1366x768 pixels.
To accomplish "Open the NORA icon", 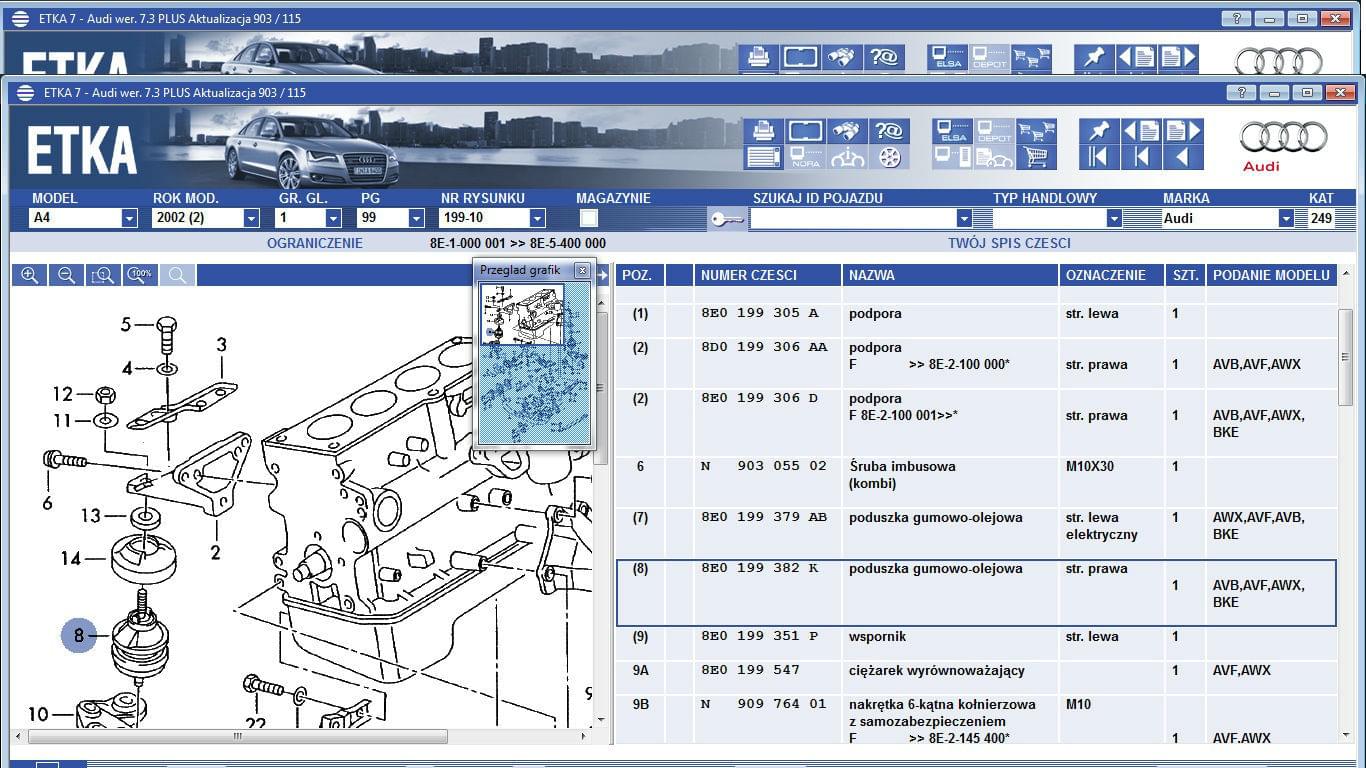I will click(805, 157).
